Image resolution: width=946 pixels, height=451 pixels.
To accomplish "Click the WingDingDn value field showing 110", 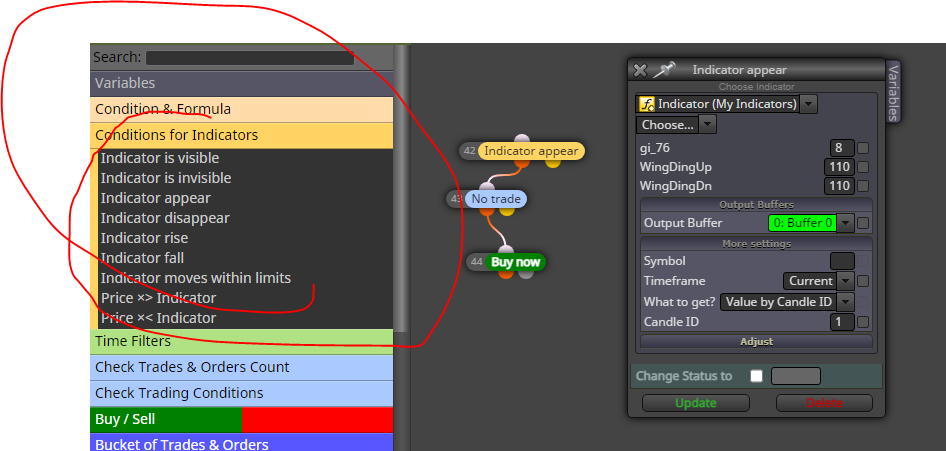I will [839, 186].
